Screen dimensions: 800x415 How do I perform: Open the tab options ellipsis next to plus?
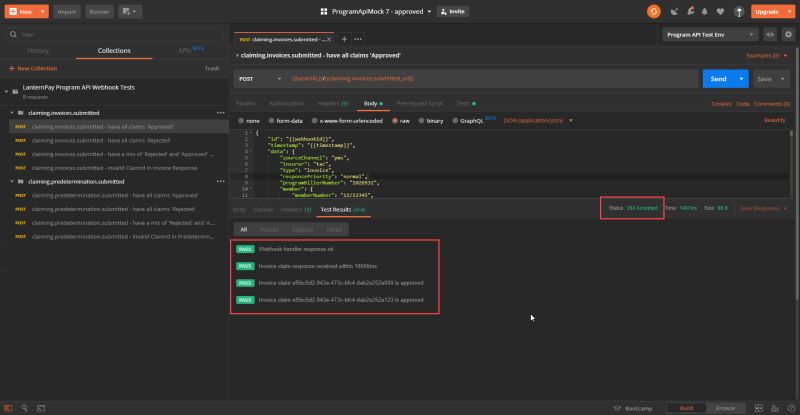[x=358, y=39]
